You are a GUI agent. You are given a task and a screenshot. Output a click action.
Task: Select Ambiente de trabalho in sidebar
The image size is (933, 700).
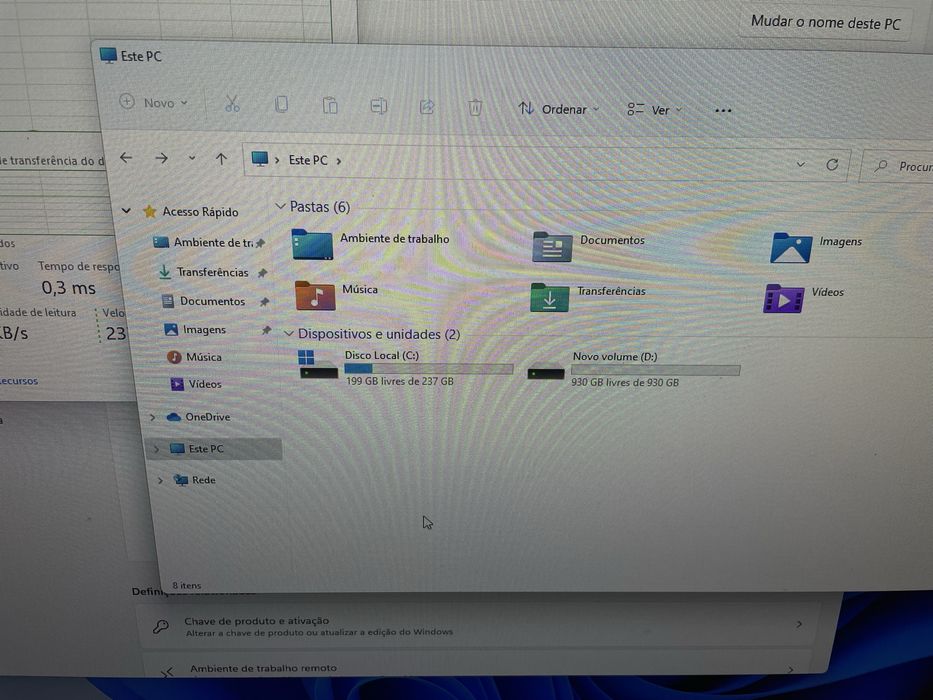click(208, 242)
